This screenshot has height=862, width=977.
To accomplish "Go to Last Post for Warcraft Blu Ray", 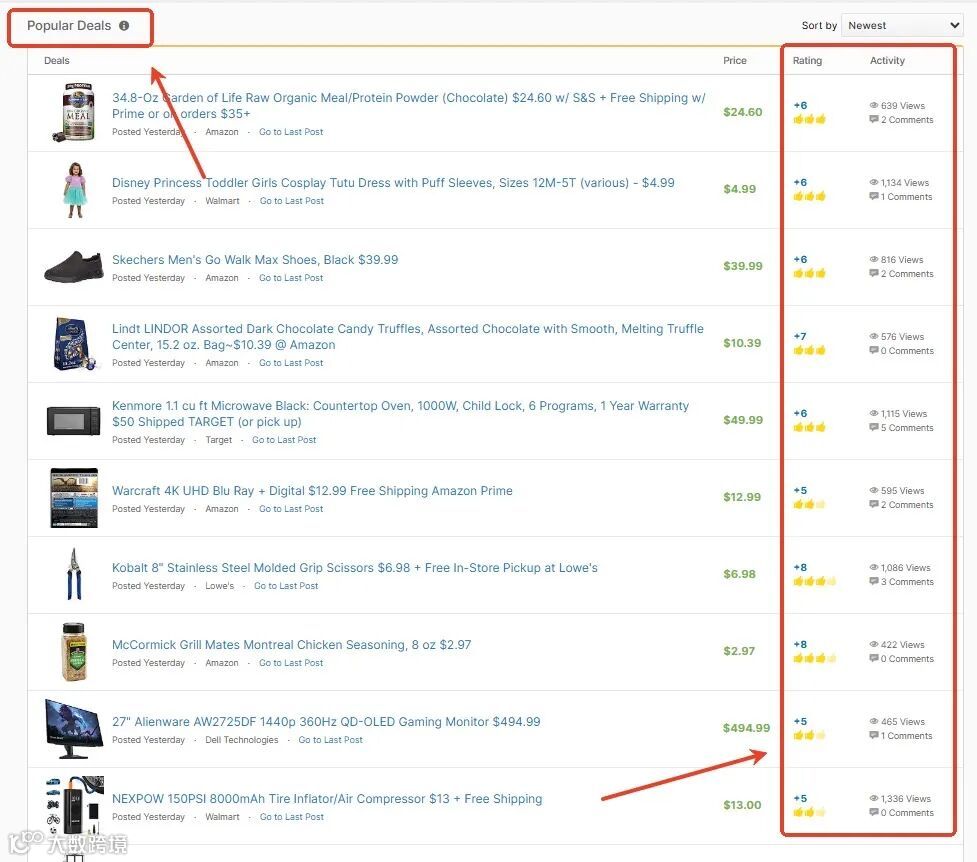I will pos(291,509).
